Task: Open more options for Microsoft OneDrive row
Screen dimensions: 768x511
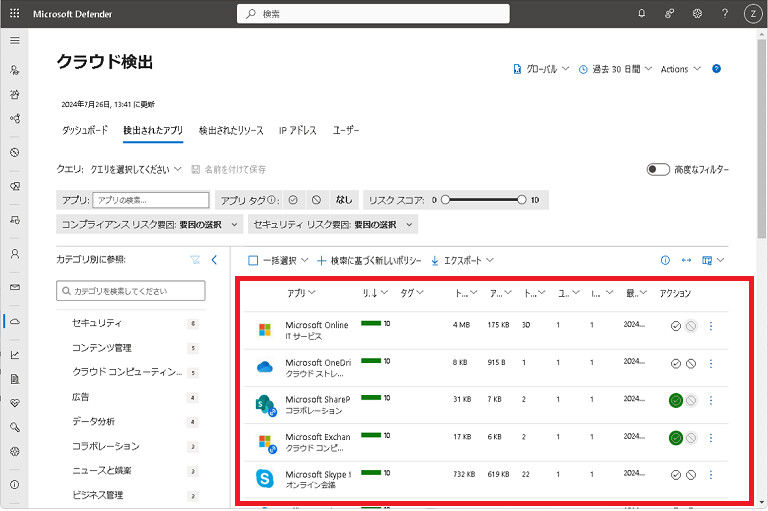Action: pos(711,364)
